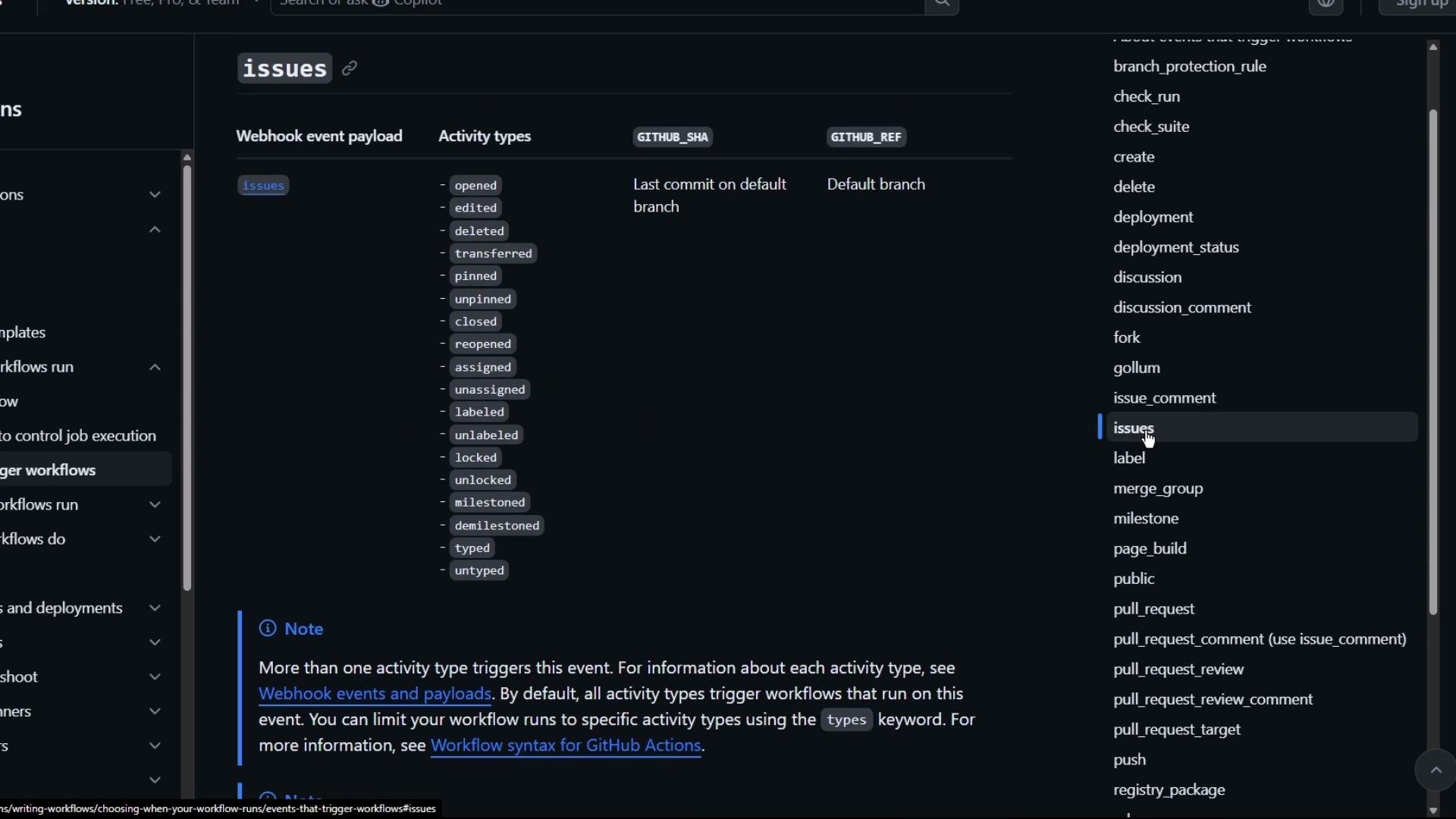Image resolution: width=1456 pixels, height=819 pixels.
Task: Collapse the expanded sidebar section above 'plates'
Action: coord(155,230)
